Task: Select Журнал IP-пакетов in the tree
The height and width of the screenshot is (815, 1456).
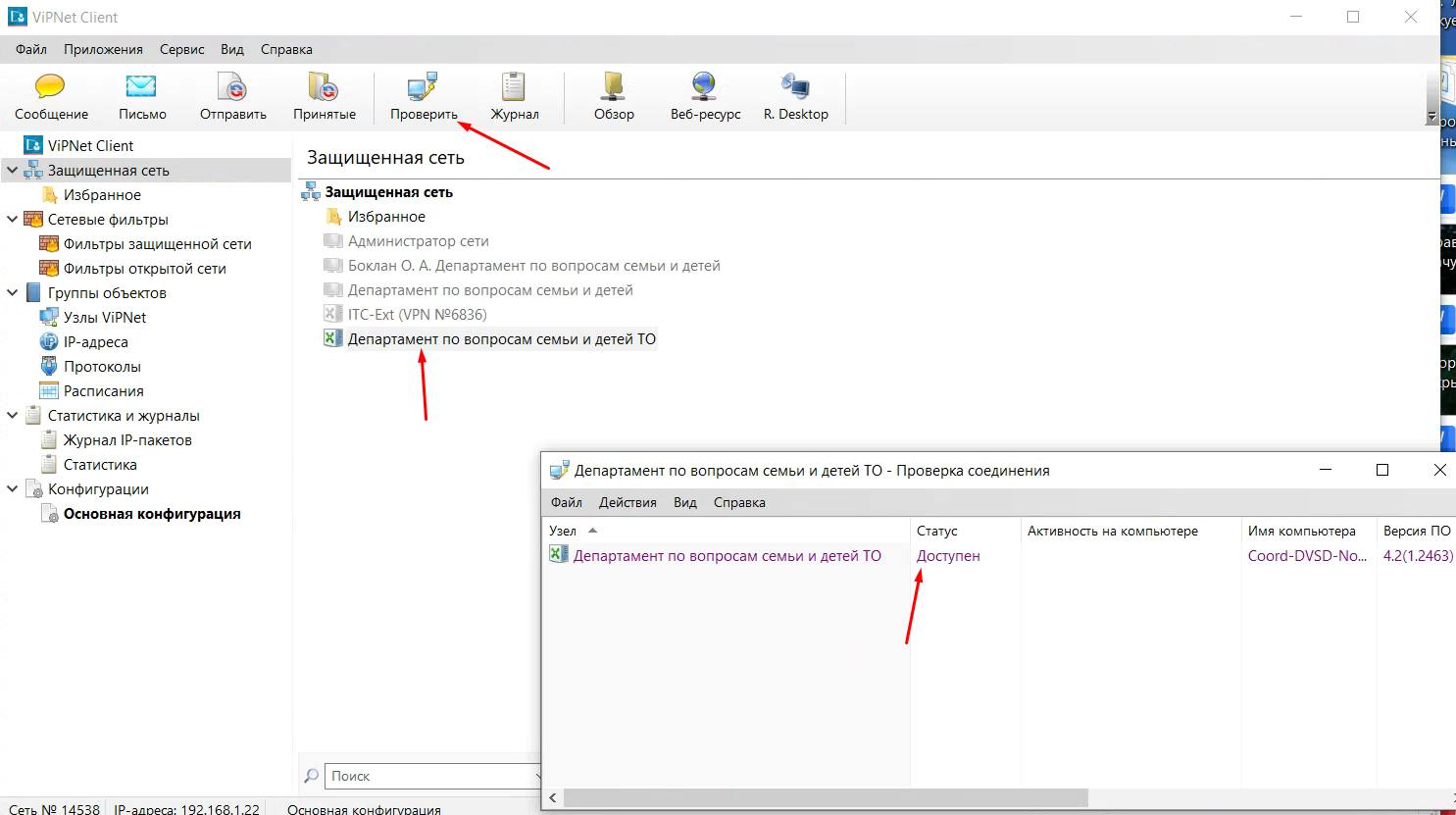Action: (x=127, y=440)
